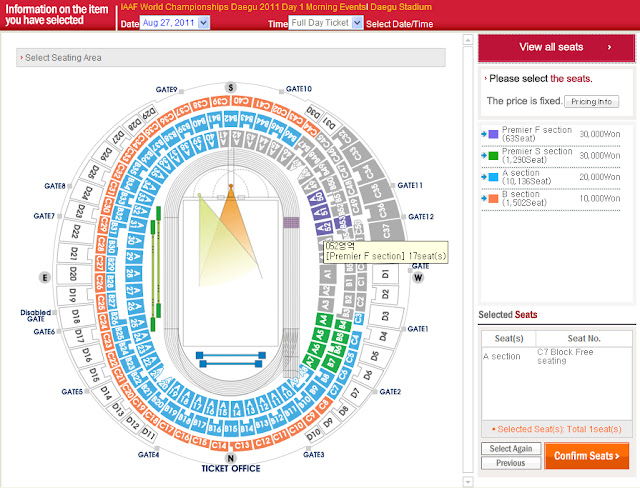Screen dimensions: 640x488
Task: Select orange seating block C41
Action: (261, 104)
